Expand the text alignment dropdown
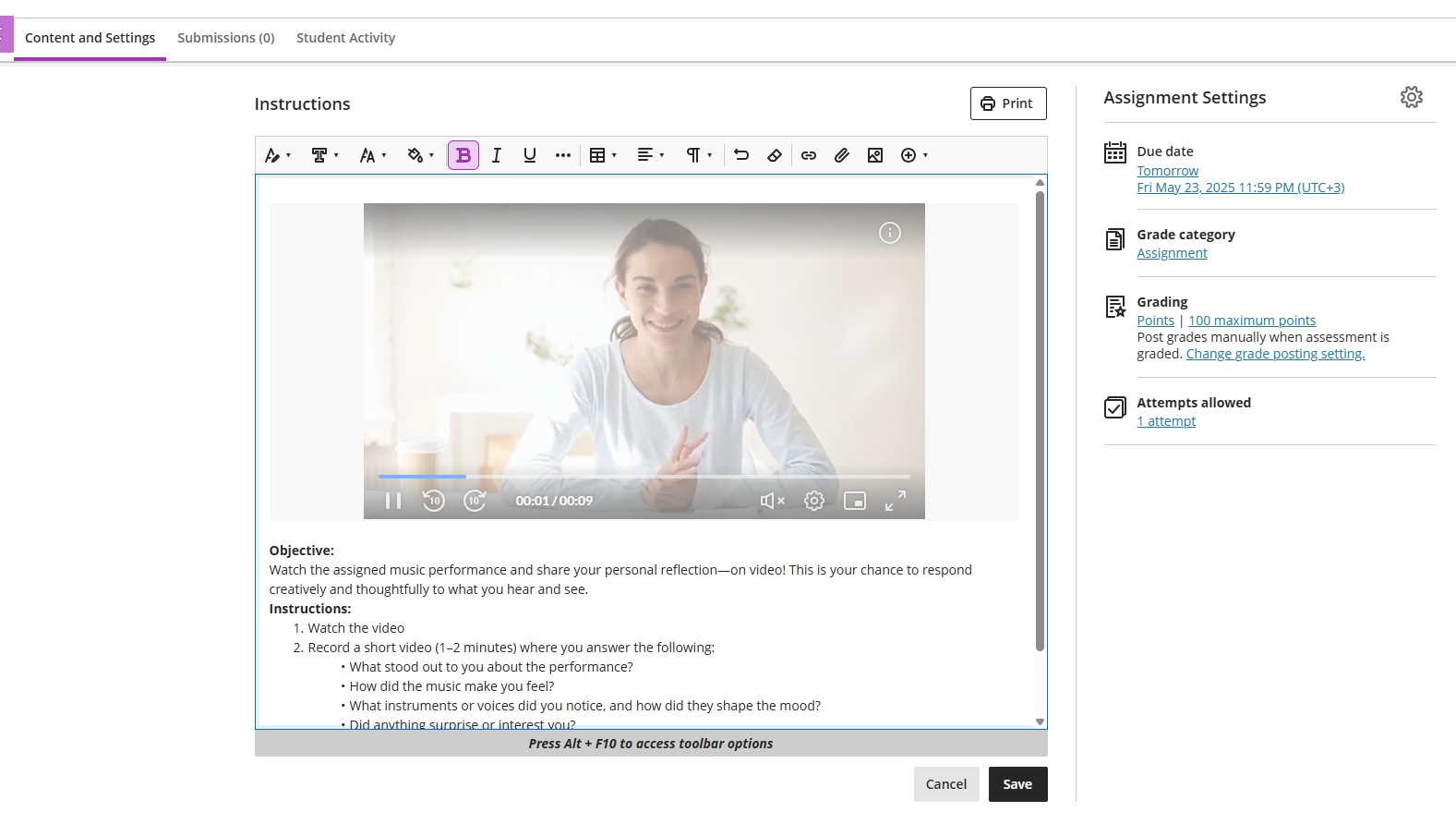This screenshot has width=1456, height=824. [x=651, y=155]
